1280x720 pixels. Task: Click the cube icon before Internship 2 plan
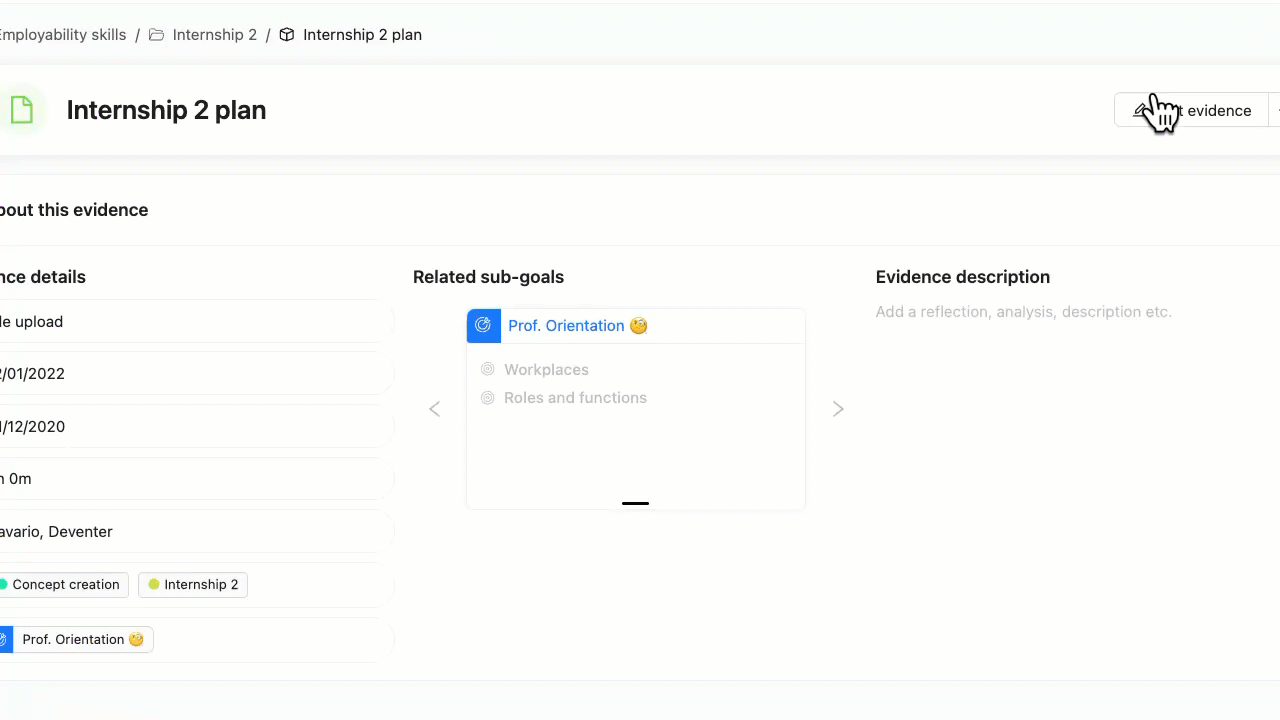(287, 35)
